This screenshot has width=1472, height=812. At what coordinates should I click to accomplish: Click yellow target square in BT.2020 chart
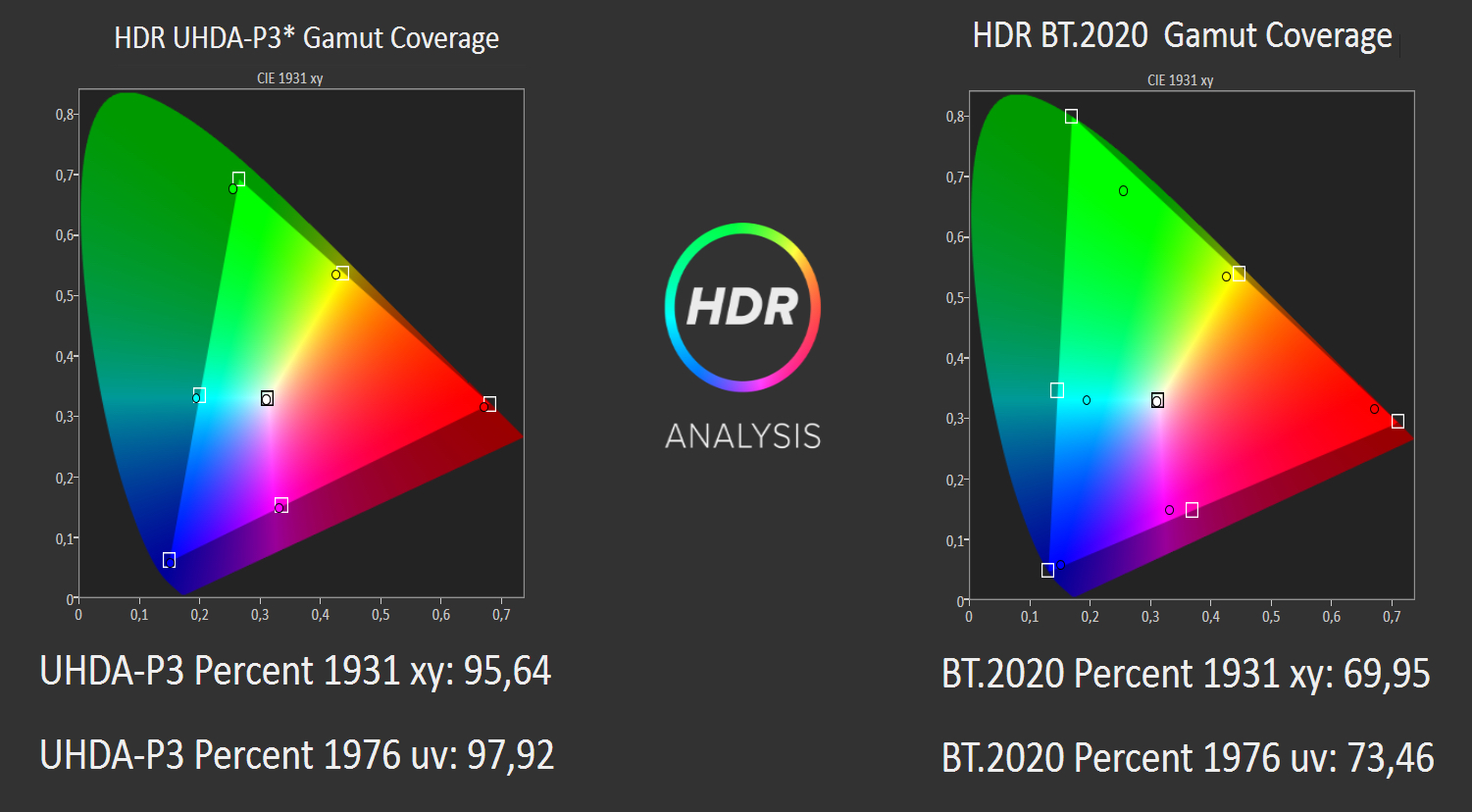1239,274
